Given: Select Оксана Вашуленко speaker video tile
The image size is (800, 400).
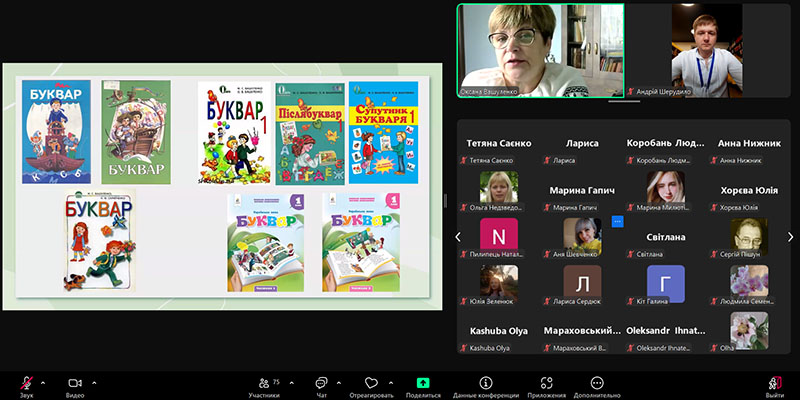Looking at the screenshot, I should (x=540, y=51).
